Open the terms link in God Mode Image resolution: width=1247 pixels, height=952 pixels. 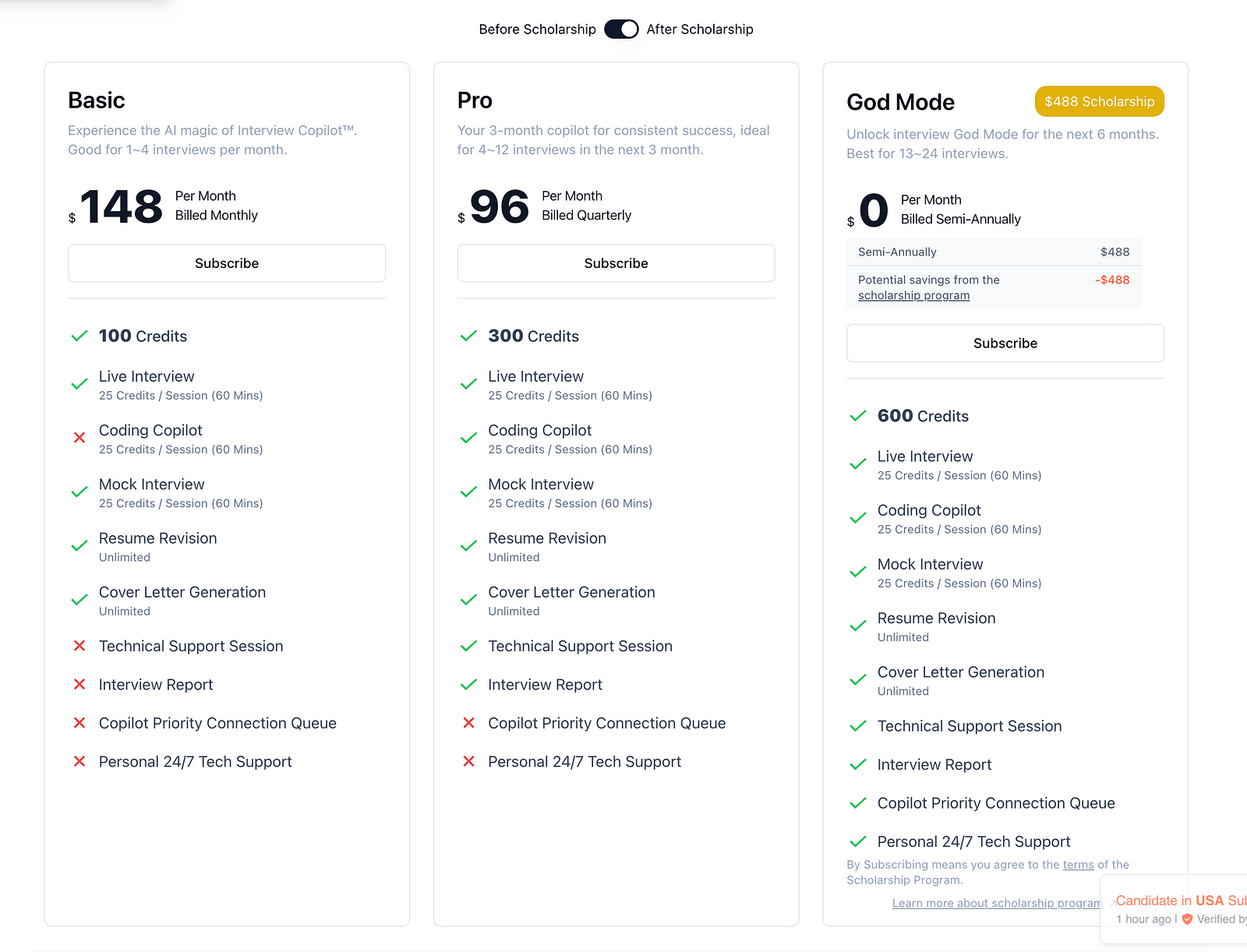[1079, 865]
